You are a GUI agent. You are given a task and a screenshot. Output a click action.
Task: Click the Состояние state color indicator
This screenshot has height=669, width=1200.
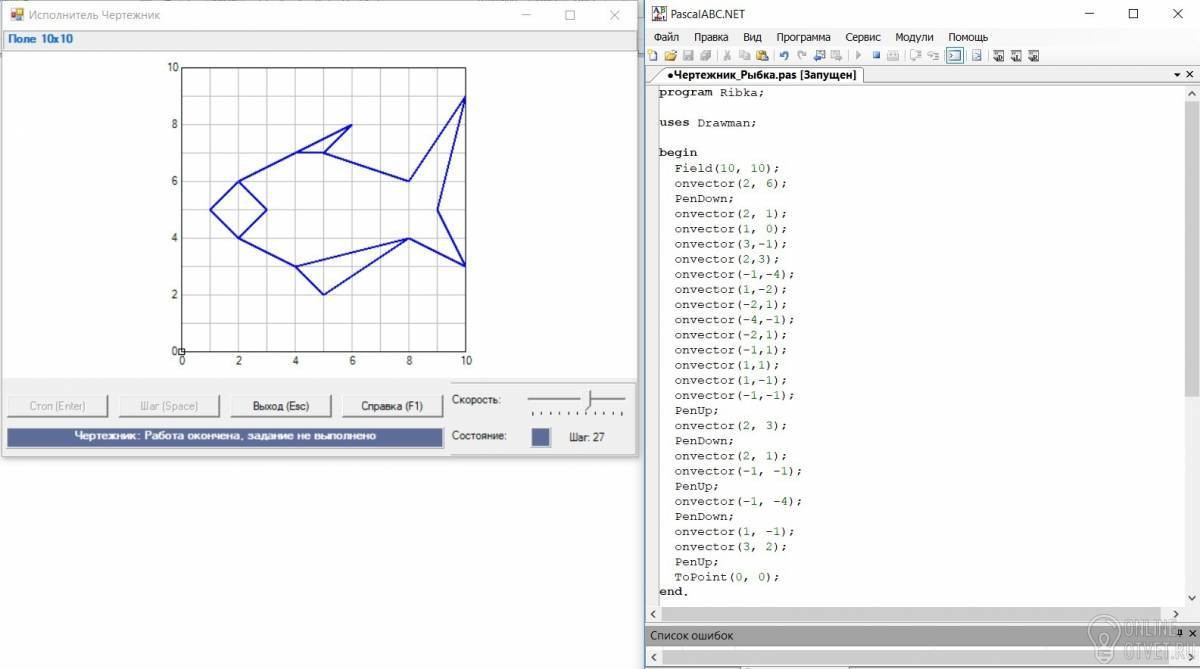(x=541, y=437)
